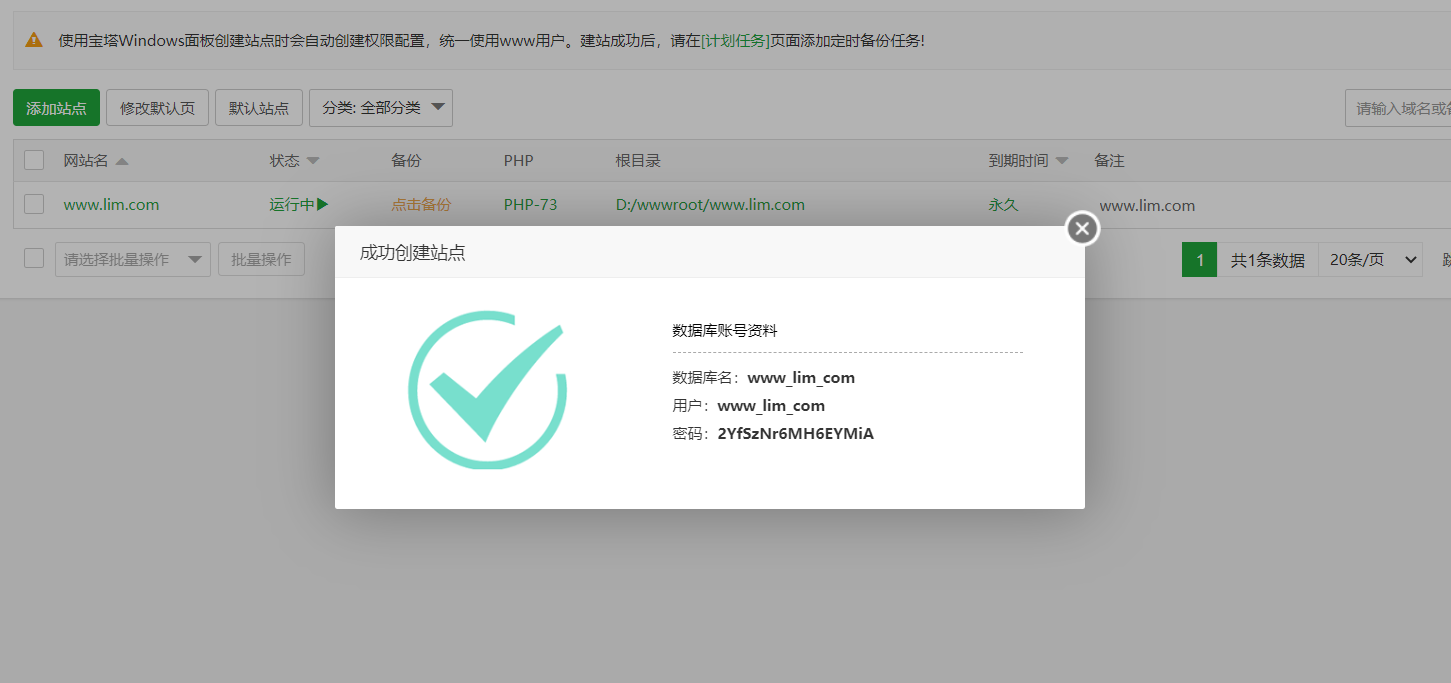Image resolution: width=1451 pixels, height=683 pixels.
Task: Click the 修改默认页 button
Action: (x=157, y=108)
